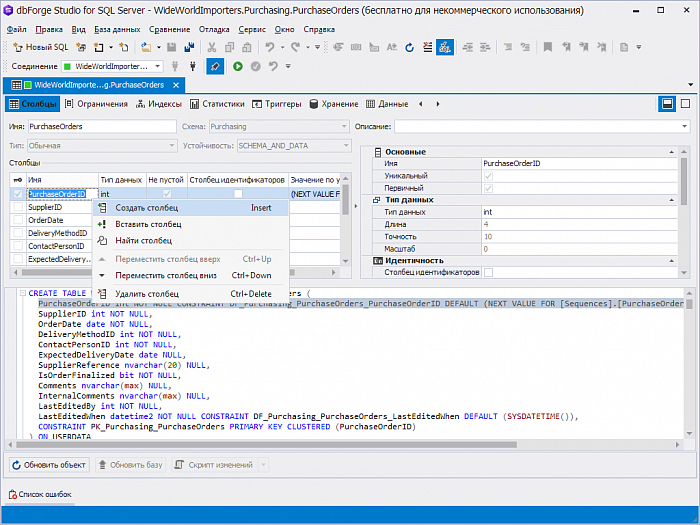Click the highlighted blue toolbar icon
700x525 pixels.
coord(445,47)
